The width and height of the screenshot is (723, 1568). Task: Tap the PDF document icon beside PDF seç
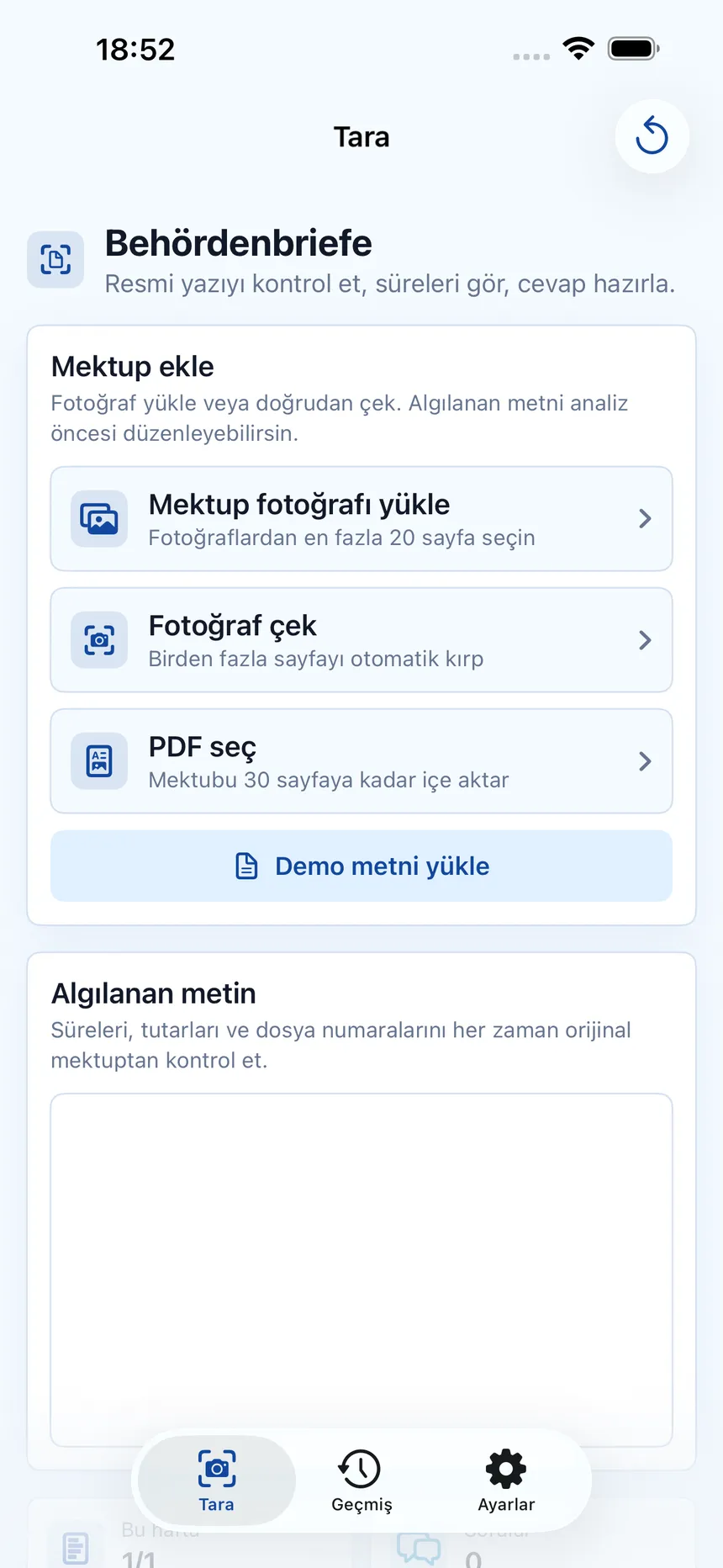tap(99, 761)
